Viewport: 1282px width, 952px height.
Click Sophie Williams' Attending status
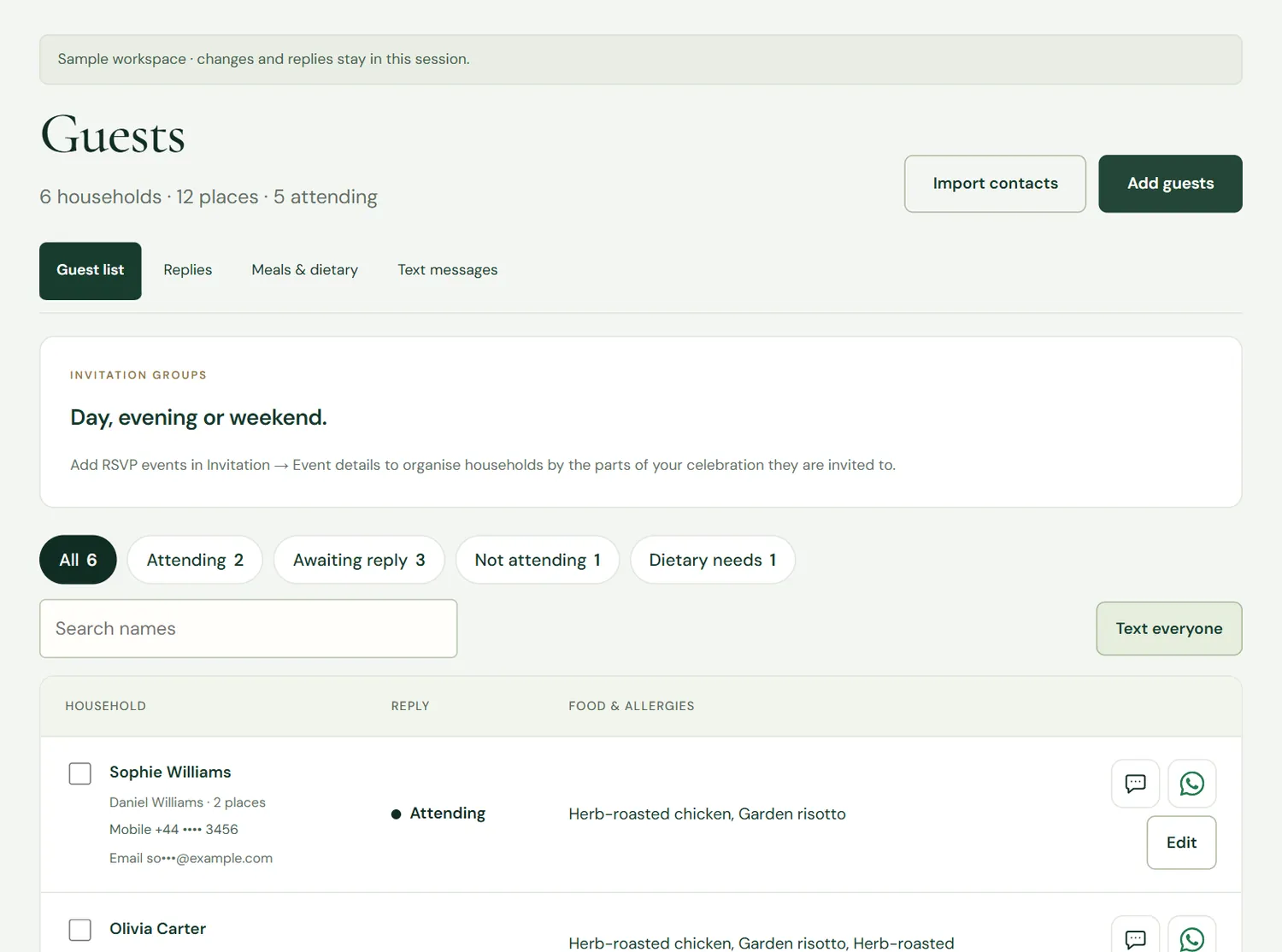point(438,814)
